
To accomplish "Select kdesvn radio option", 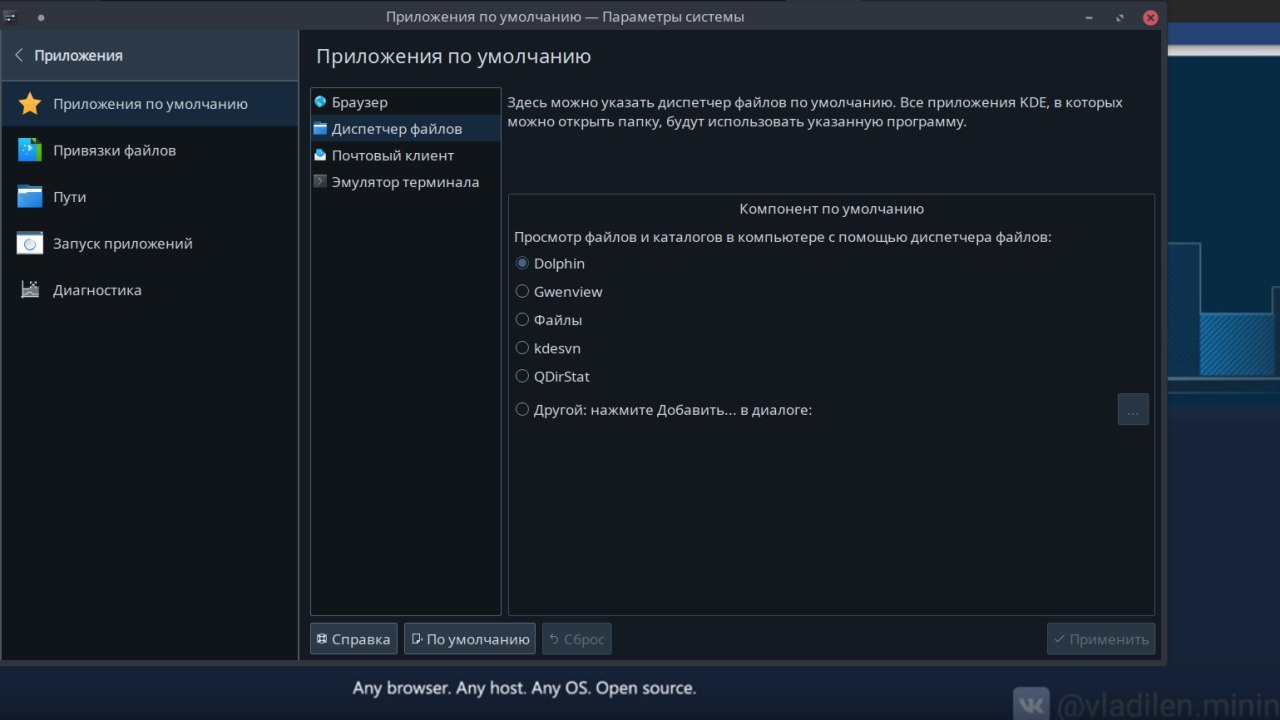I will click(548, 348).
